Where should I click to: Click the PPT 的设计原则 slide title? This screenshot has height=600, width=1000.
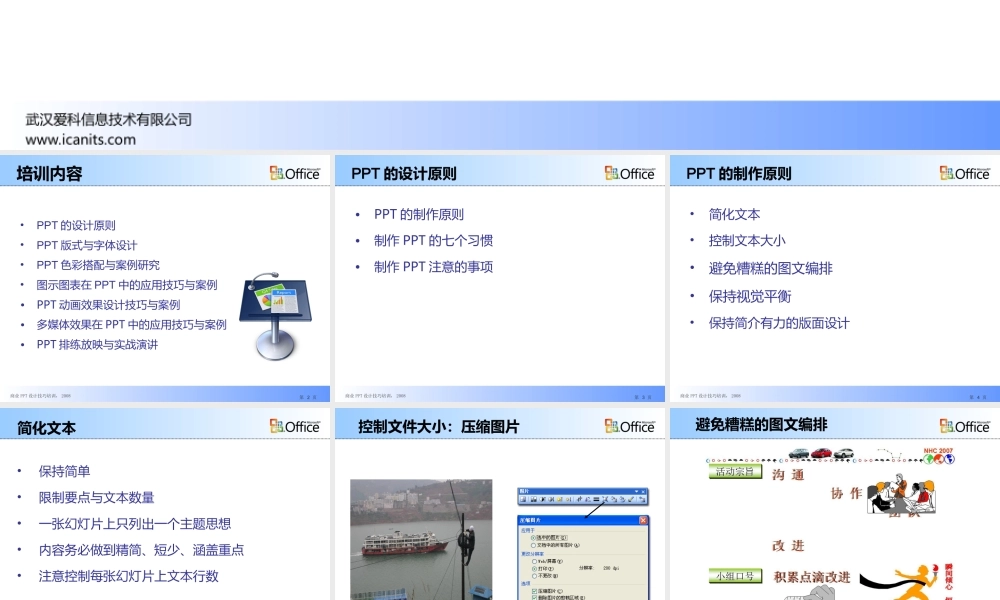coord(404,173)
